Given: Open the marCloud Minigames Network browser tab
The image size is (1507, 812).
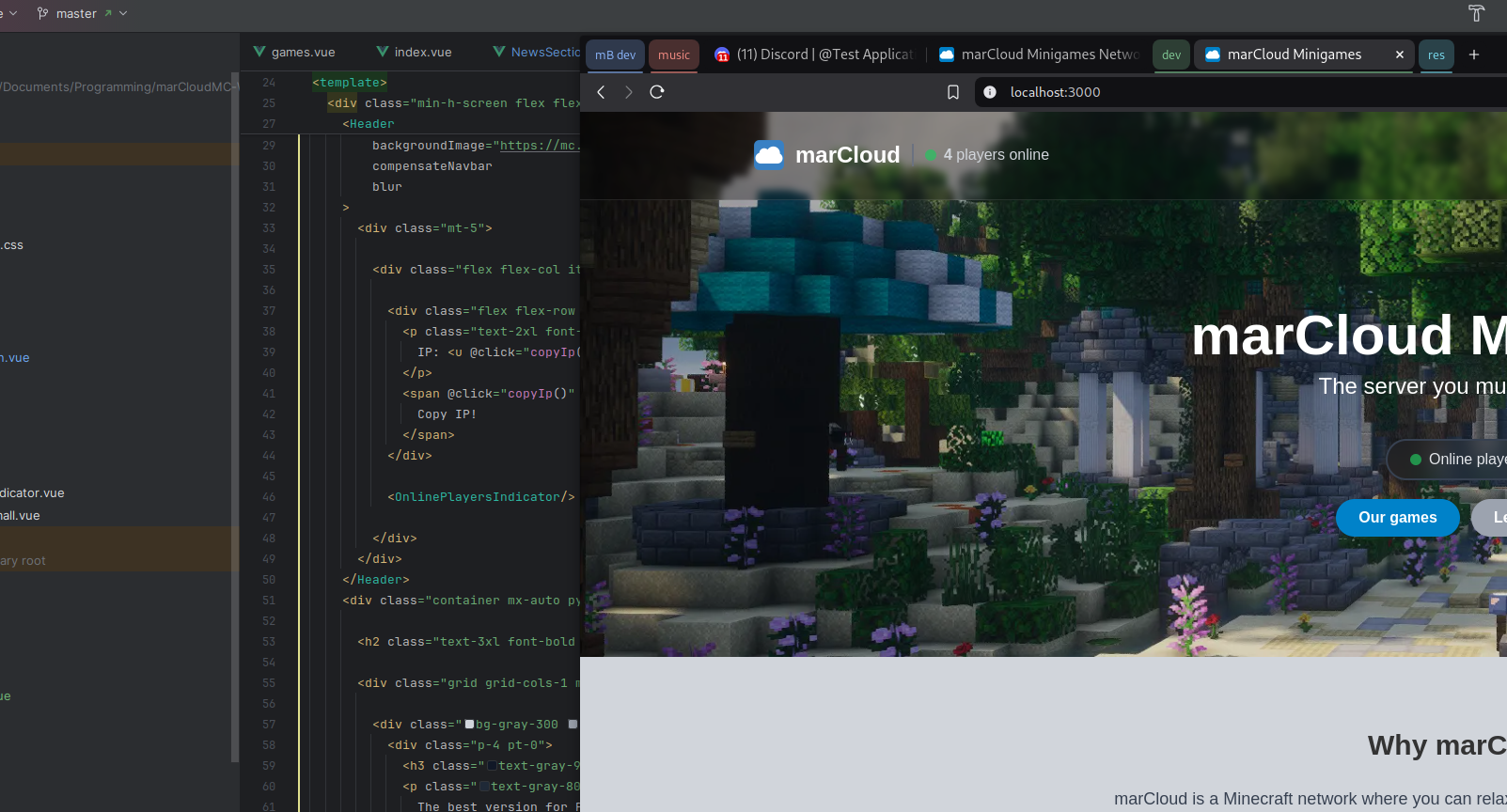Looking at the screenshot, I should click(1039, 55).
